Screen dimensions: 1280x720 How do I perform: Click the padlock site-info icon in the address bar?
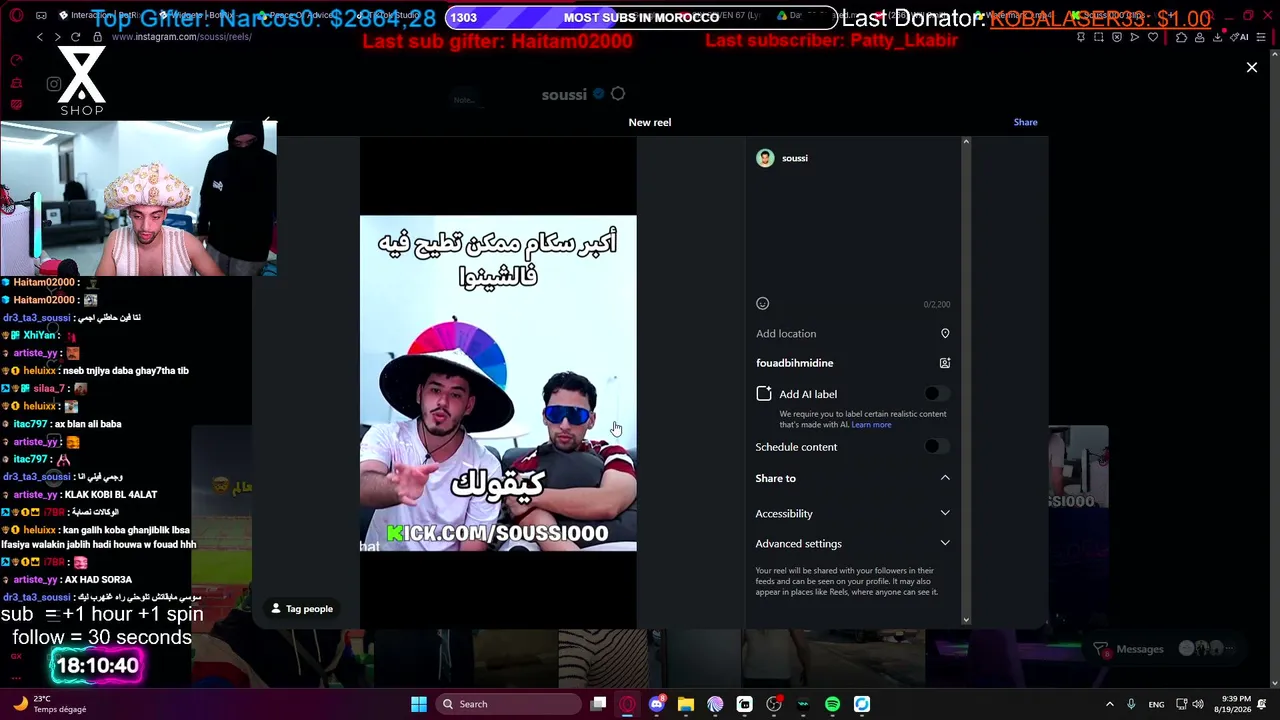point(98,37)
